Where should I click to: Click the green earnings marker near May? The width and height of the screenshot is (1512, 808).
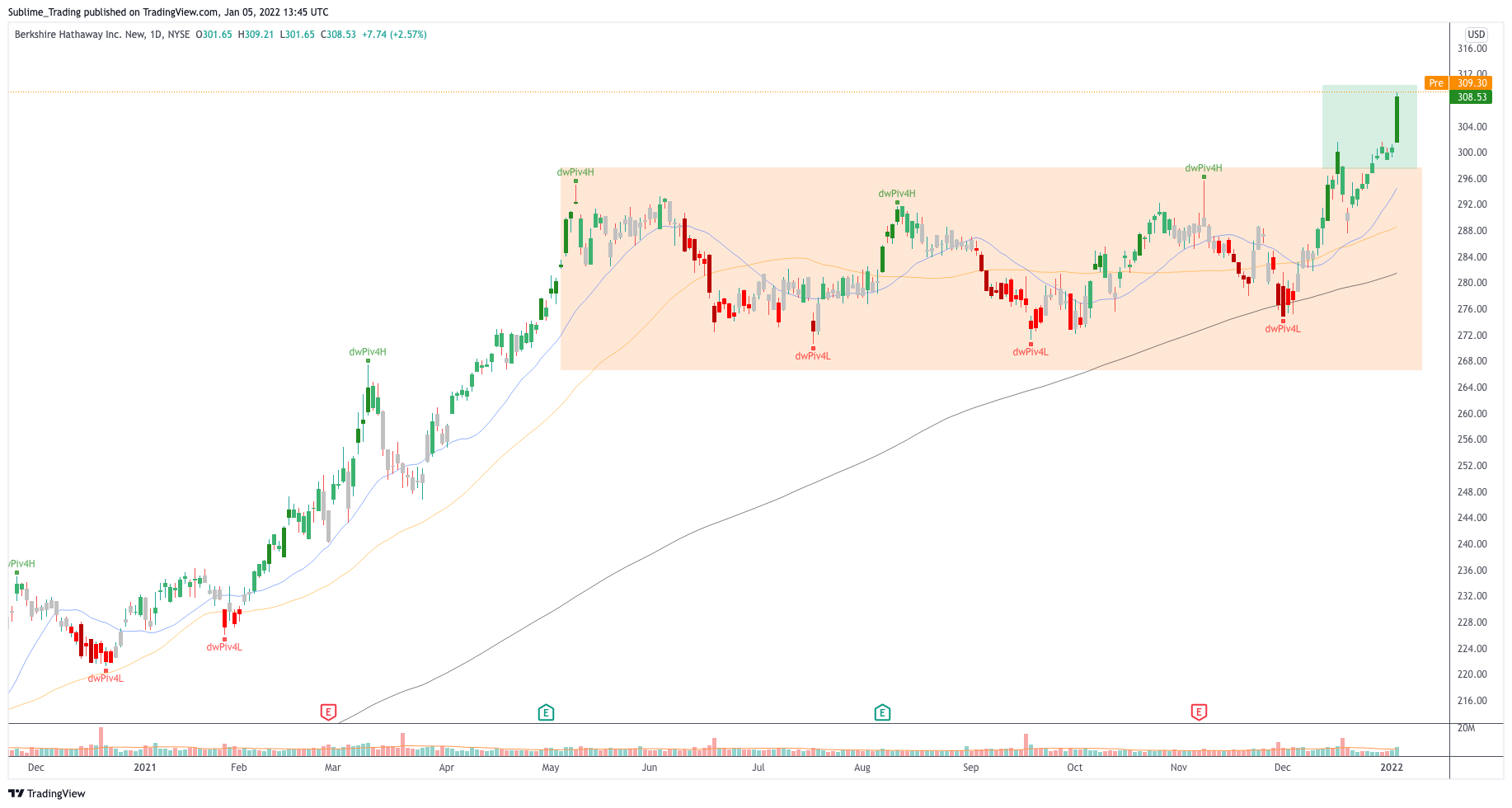click(546, 712)
